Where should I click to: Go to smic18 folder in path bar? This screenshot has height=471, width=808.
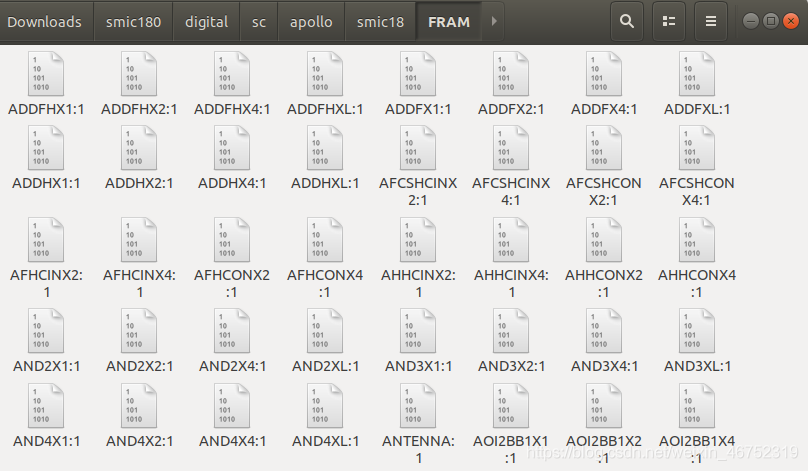(380, 22)
